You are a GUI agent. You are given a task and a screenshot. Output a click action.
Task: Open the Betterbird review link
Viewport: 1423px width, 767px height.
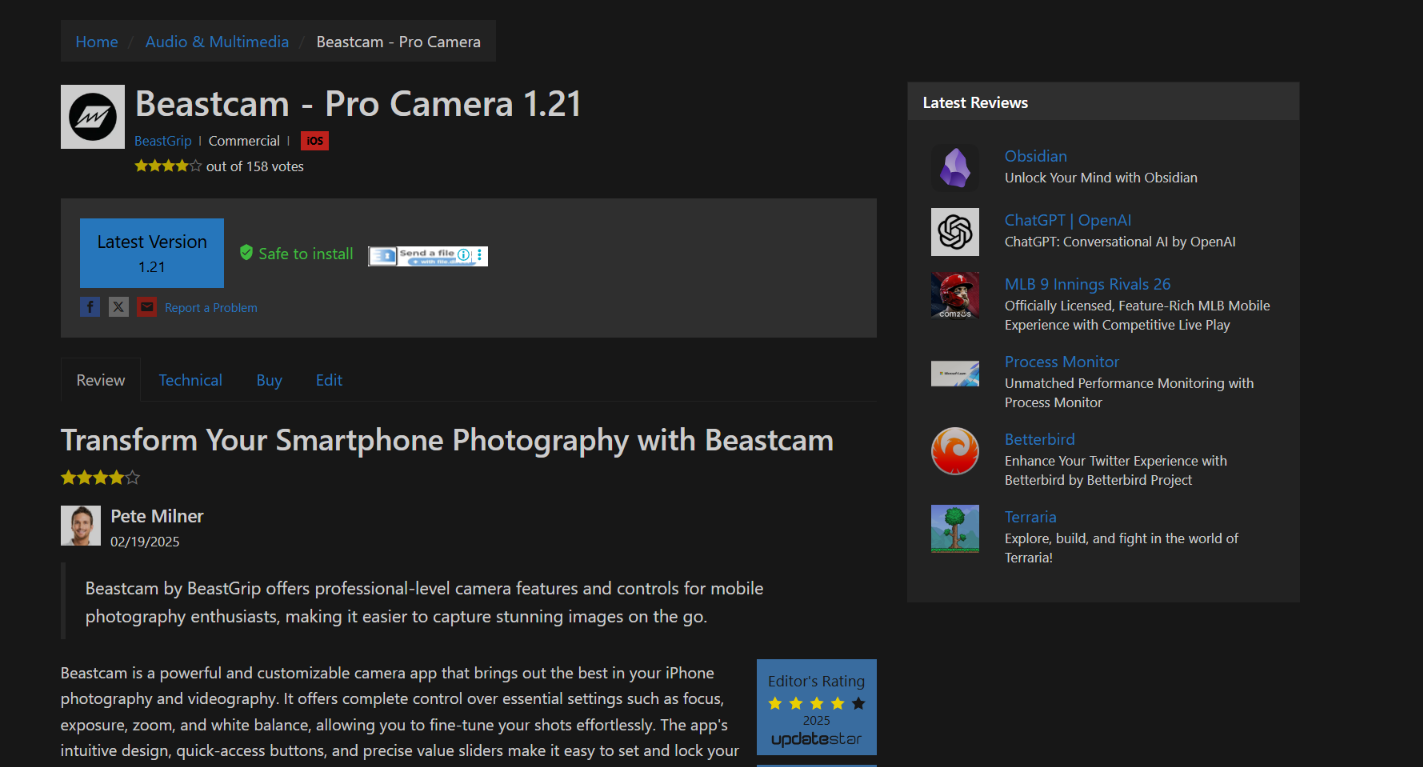[x=1040, y=439]
